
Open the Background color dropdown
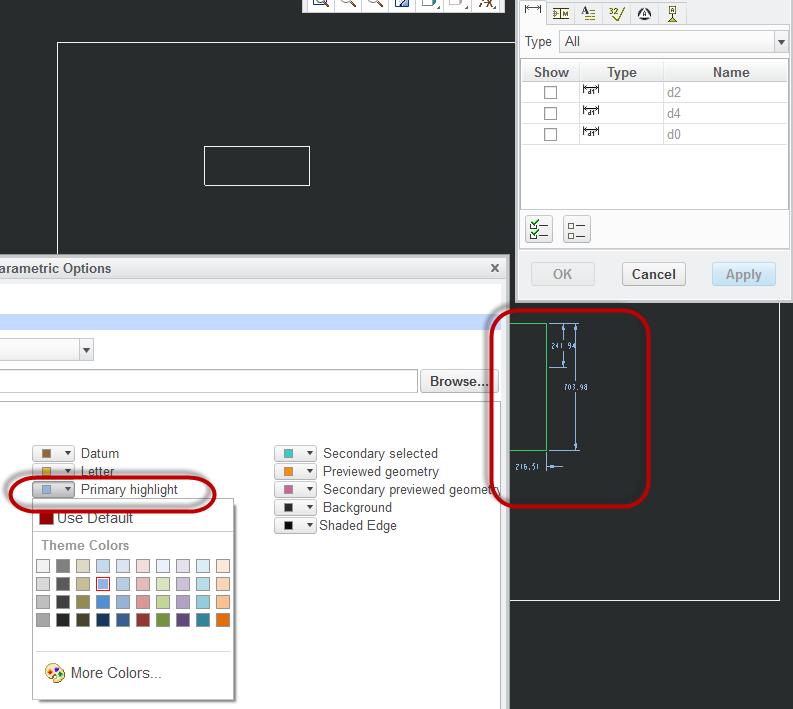[x=295, y=507]
